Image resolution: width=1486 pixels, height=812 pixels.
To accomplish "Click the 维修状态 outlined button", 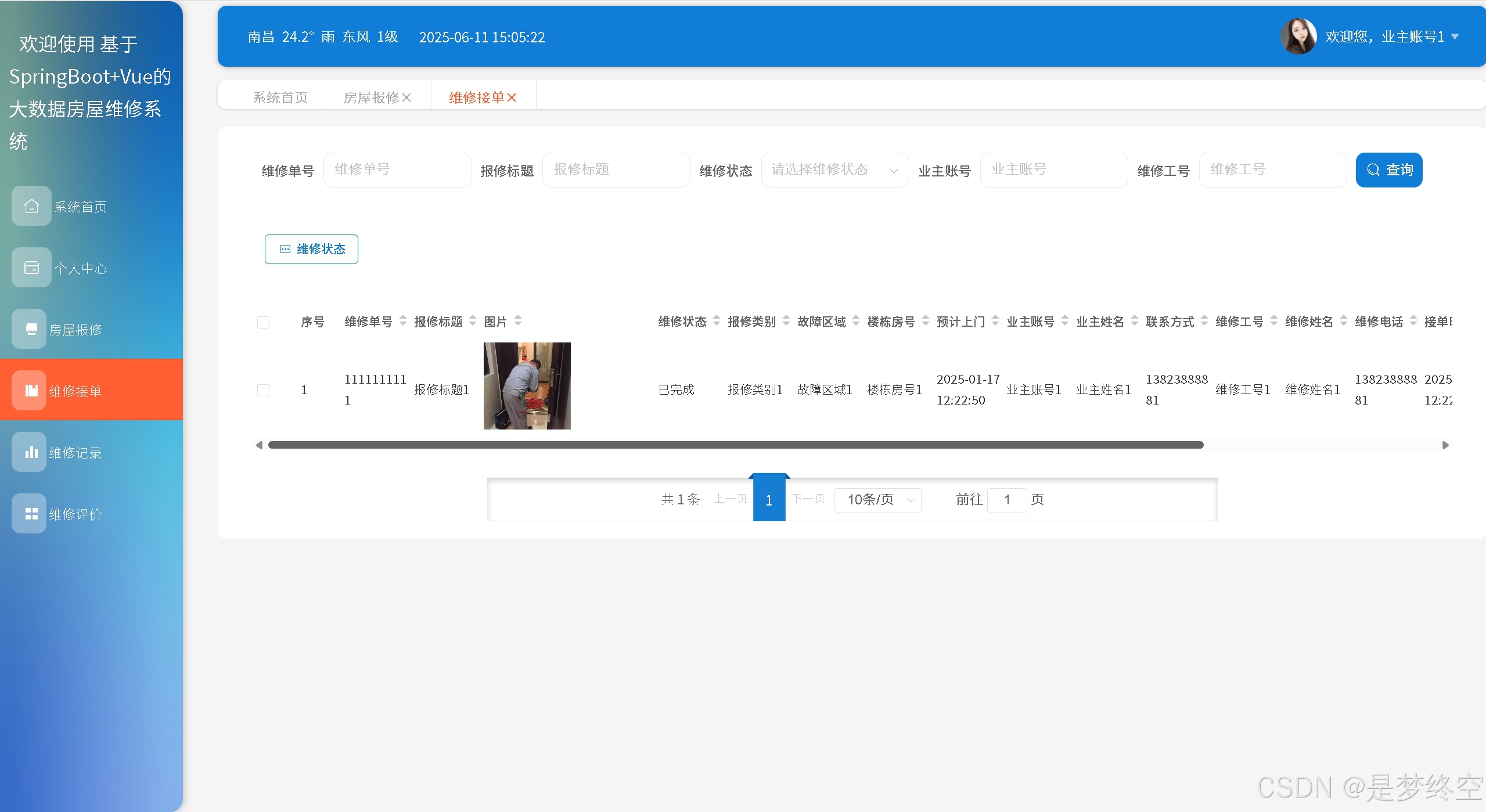I will coord(311,249).
